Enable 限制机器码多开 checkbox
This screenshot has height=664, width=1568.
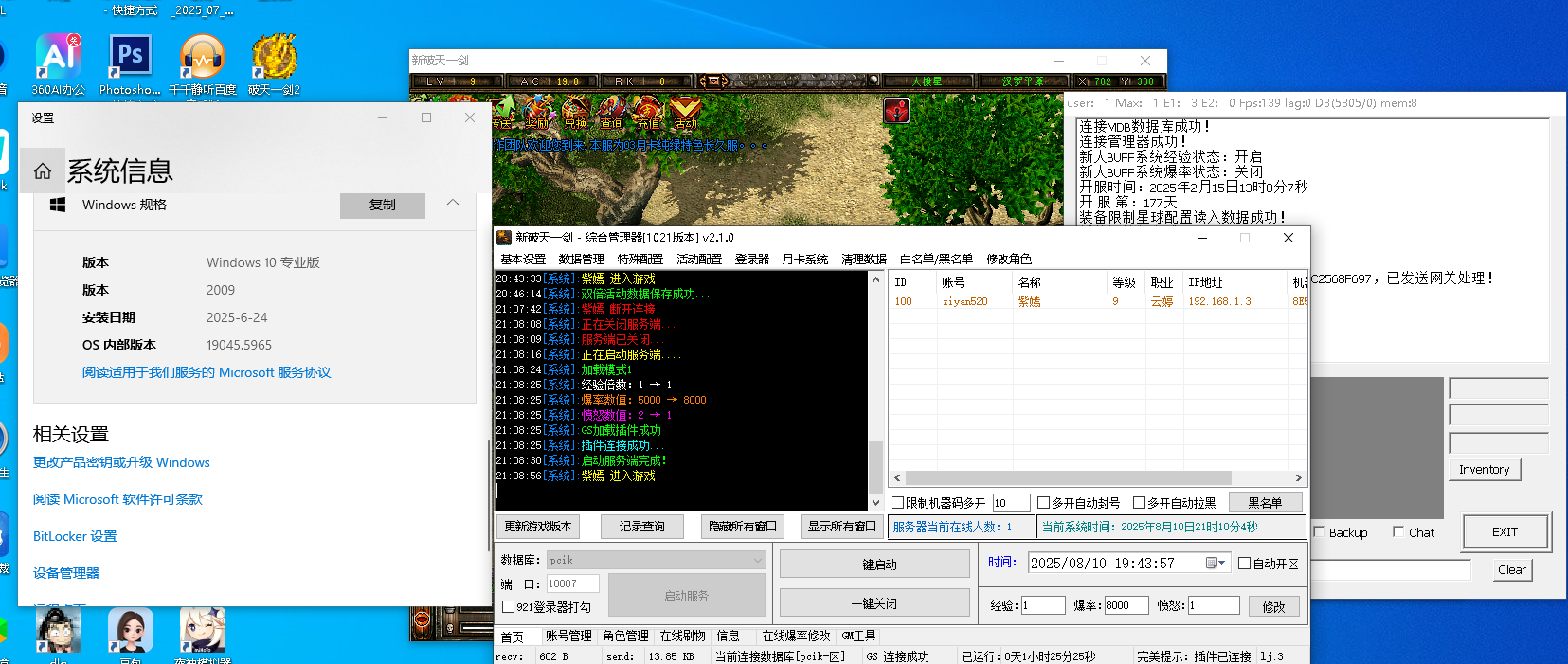[898, 503]
